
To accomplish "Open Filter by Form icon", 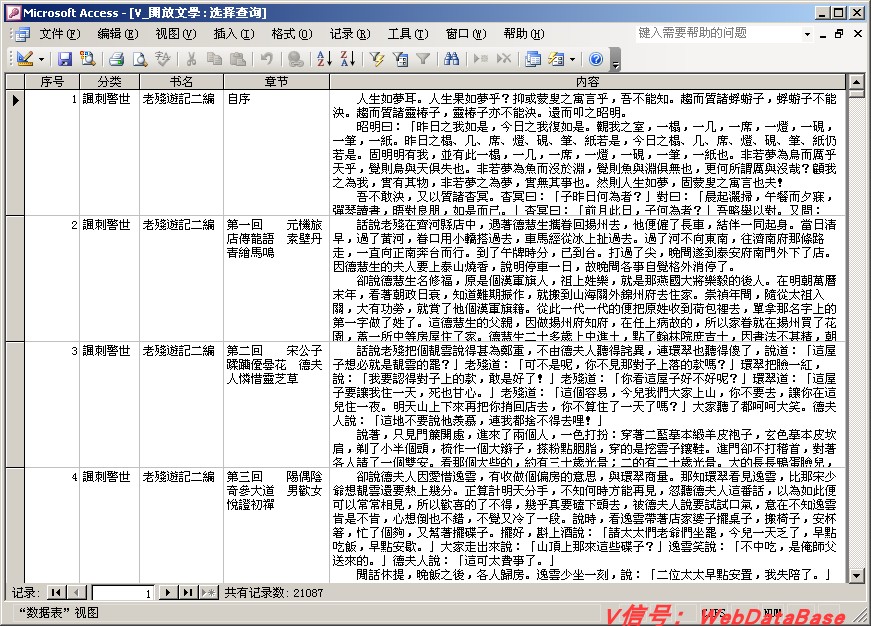I will 400,58.
